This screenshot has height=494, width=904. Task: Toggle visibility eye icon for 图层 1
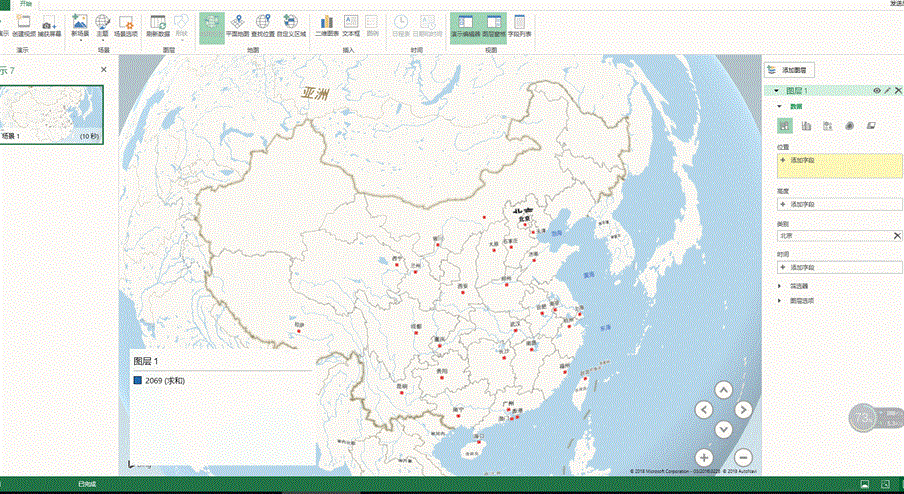(877, 91)
